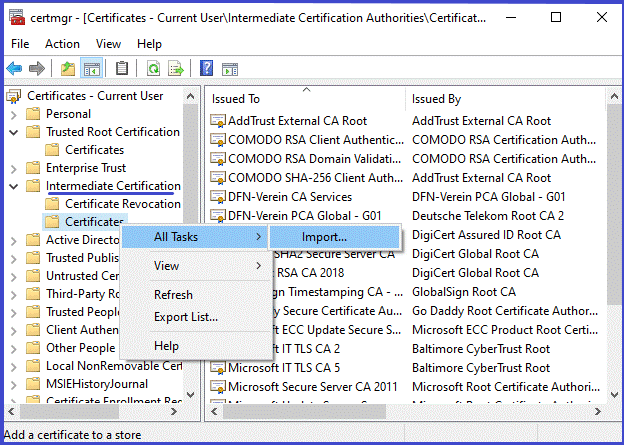Click the Certificate Revocation folder icon
Screen dimensions: 624x445
(x=52, y=204)
